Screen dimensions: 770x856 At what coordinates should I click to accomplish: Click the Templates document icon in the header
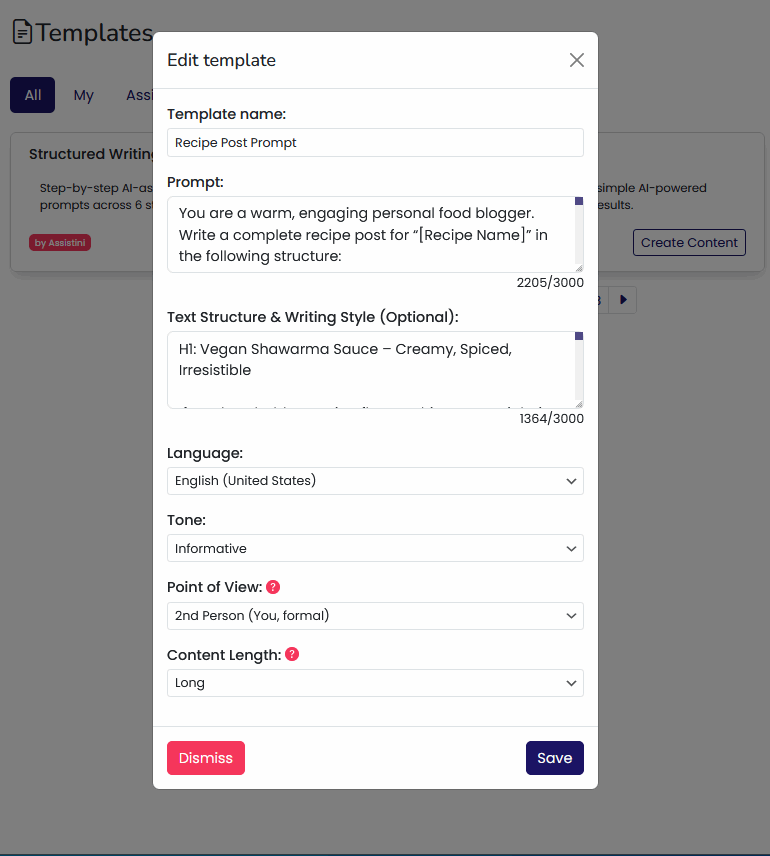point(22,31)
